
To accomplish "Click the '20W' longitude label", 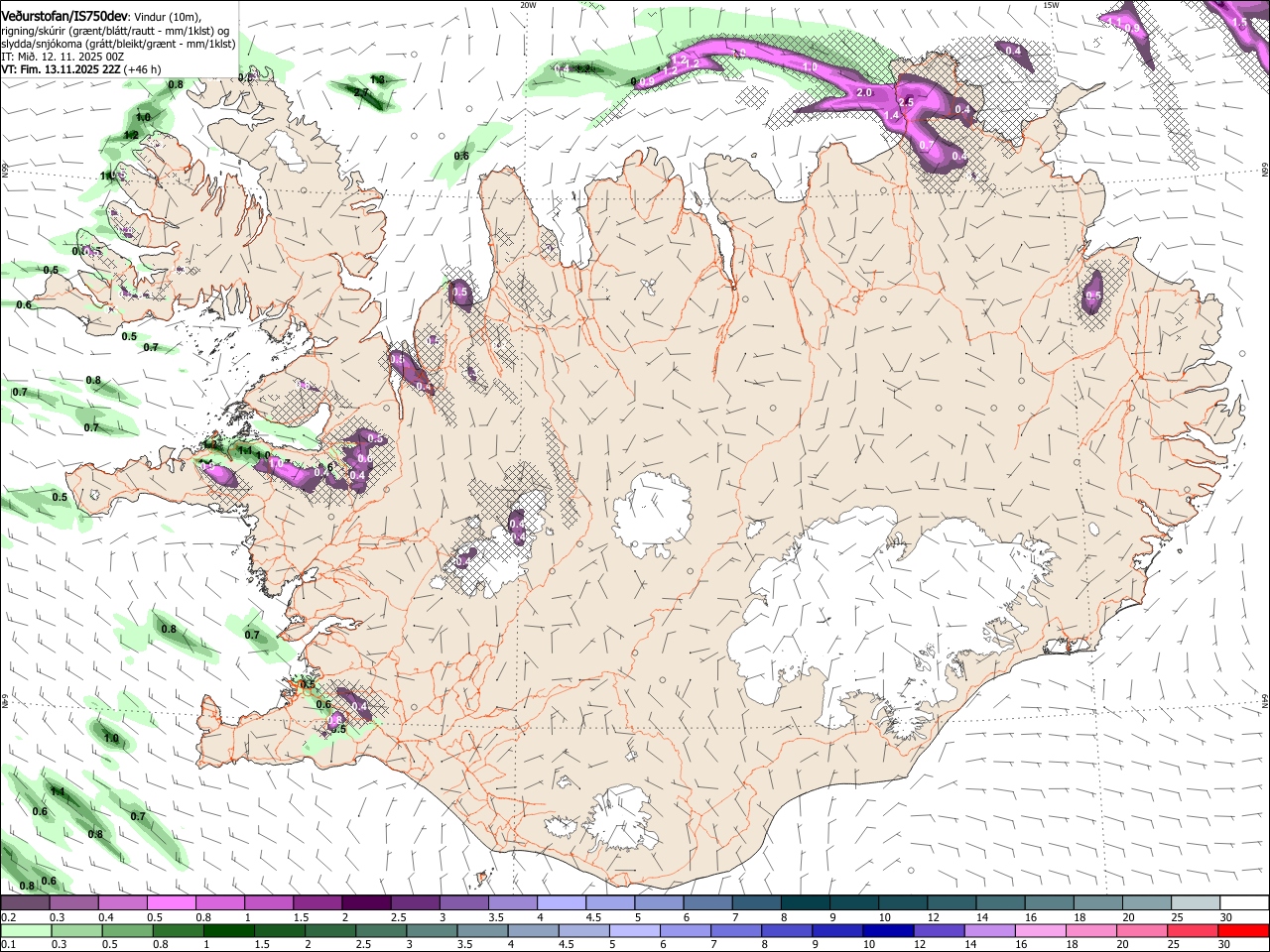I will [x=528, y=5].
